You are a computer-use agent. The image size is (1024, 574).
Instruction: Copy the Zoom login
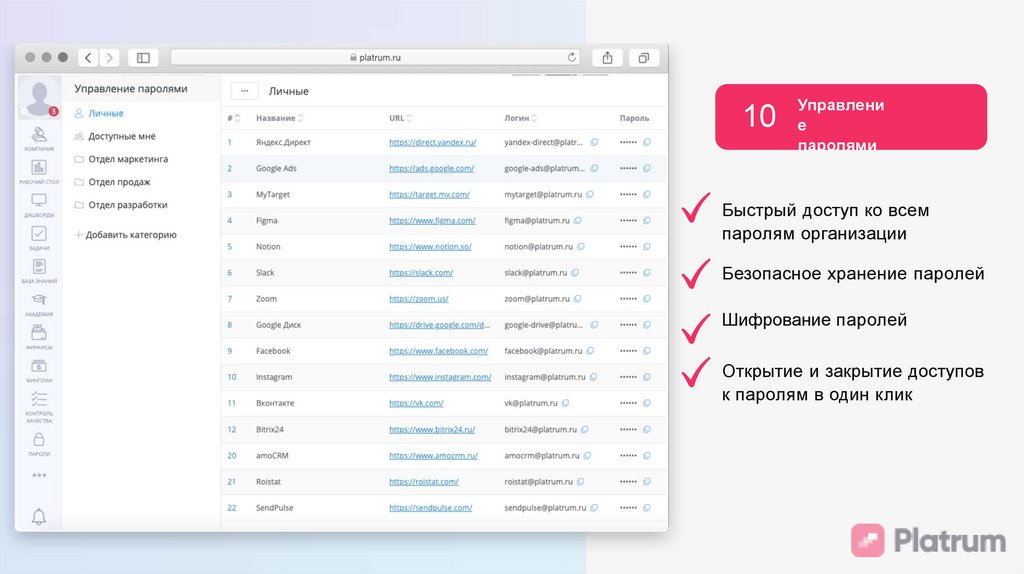click(x=577, y=299)
